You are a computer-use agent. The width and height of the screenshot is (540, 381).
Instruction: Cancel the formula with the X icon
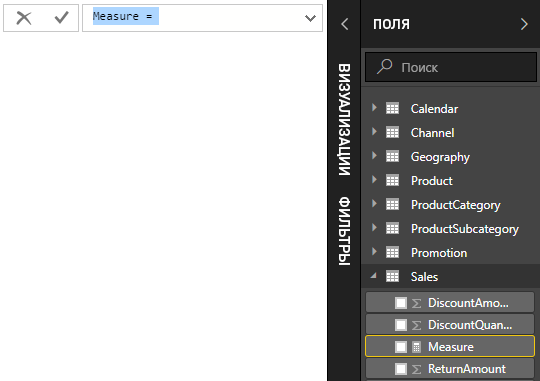point(24,18)
